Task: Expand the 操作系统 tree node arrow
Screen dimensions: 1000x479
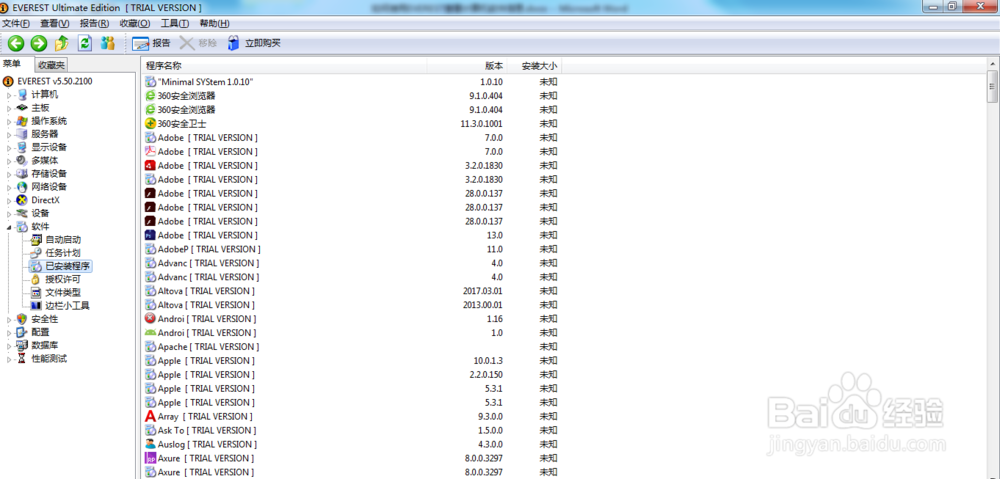Action: [10, 121]
